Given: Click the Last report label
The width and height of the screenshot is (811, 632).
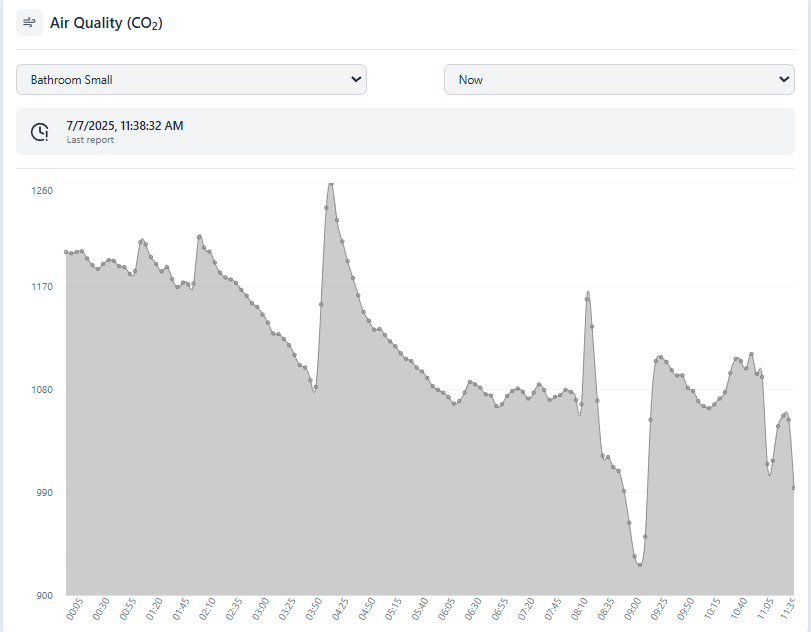Looking at the screenshot, I should [90, 141].
